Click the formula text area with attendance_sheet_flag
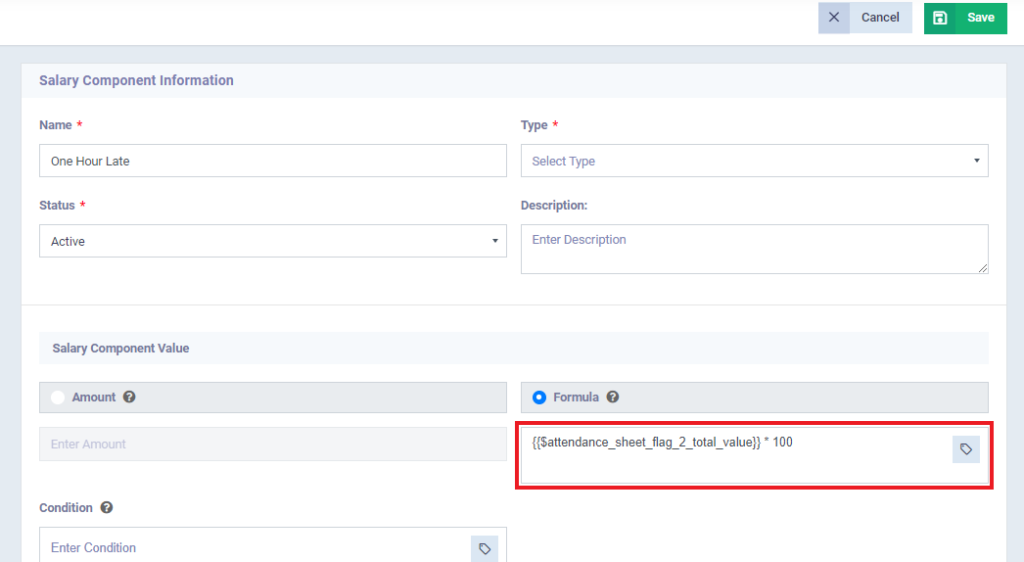This screenshot has width=1024, height=562. click(x=754, y=455)
